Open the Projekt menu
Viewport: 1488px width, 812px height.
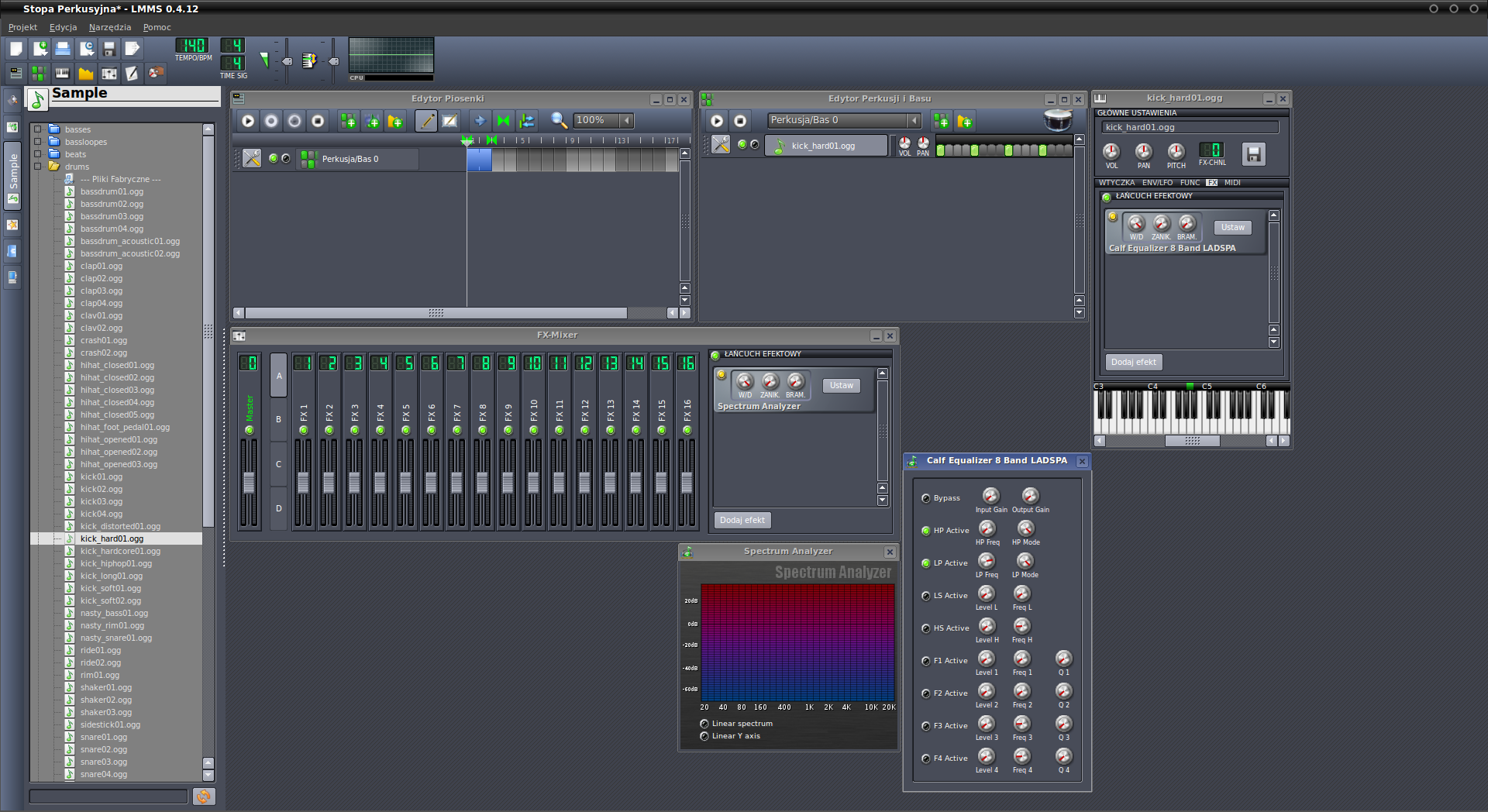tap(22, 27)
